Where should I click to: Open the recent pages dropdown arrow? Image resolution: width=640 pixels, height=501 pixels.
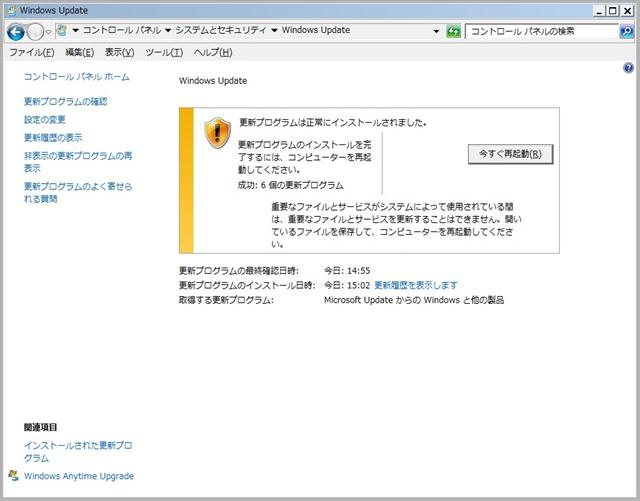48,32
